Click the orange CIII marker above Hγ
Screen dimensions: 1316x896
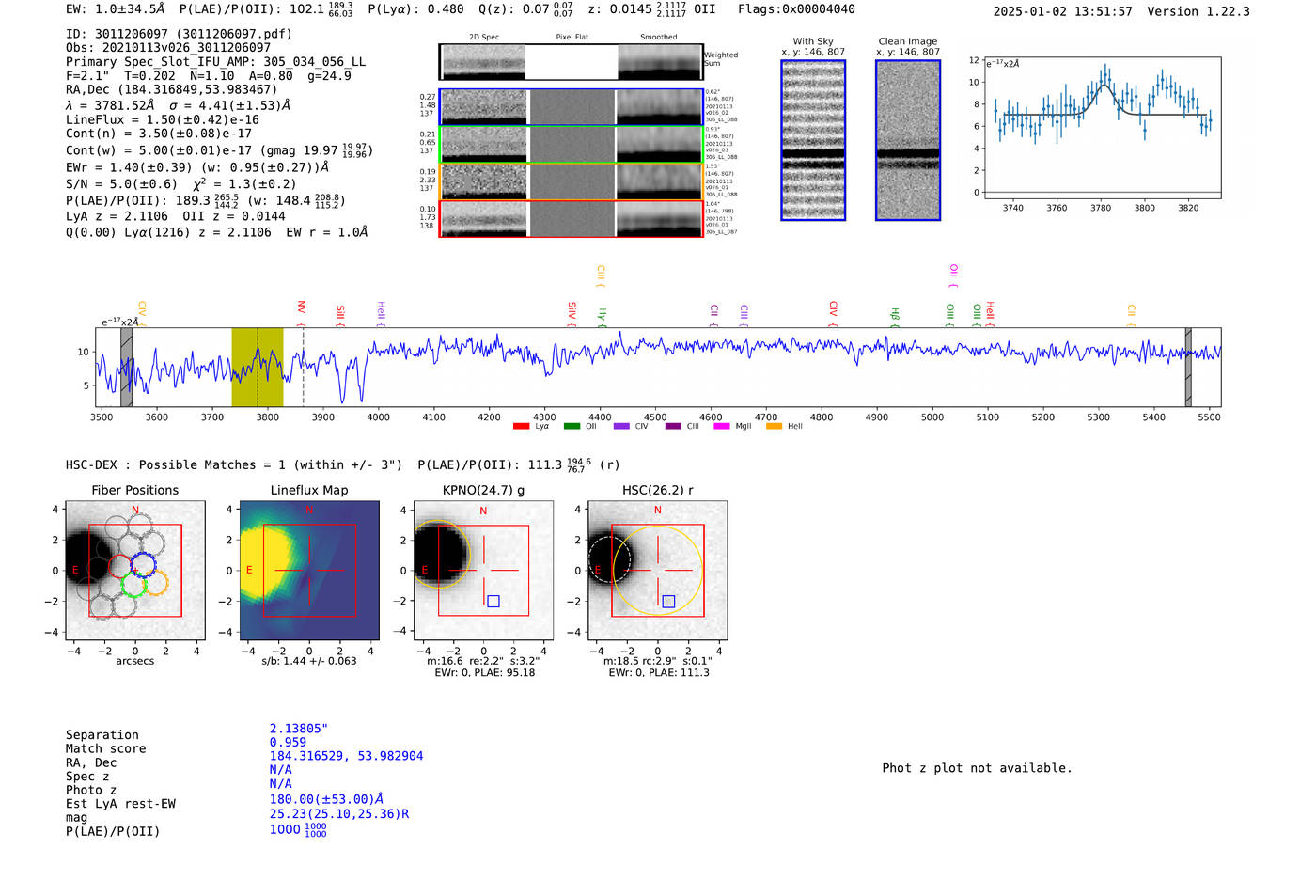coord(601,276)
